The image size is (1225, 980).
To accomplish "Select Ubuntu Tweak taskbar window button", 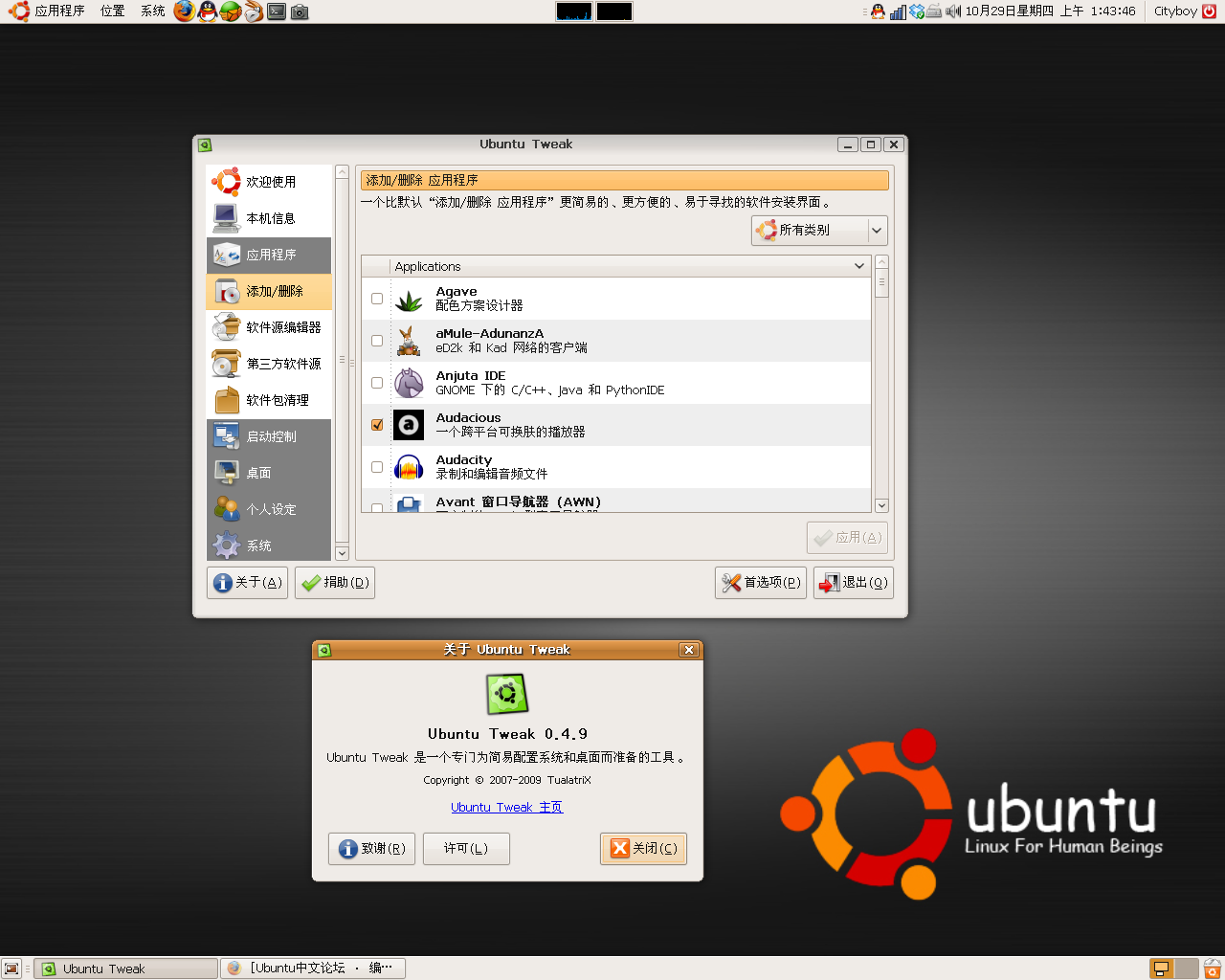I will coord(126,969).
